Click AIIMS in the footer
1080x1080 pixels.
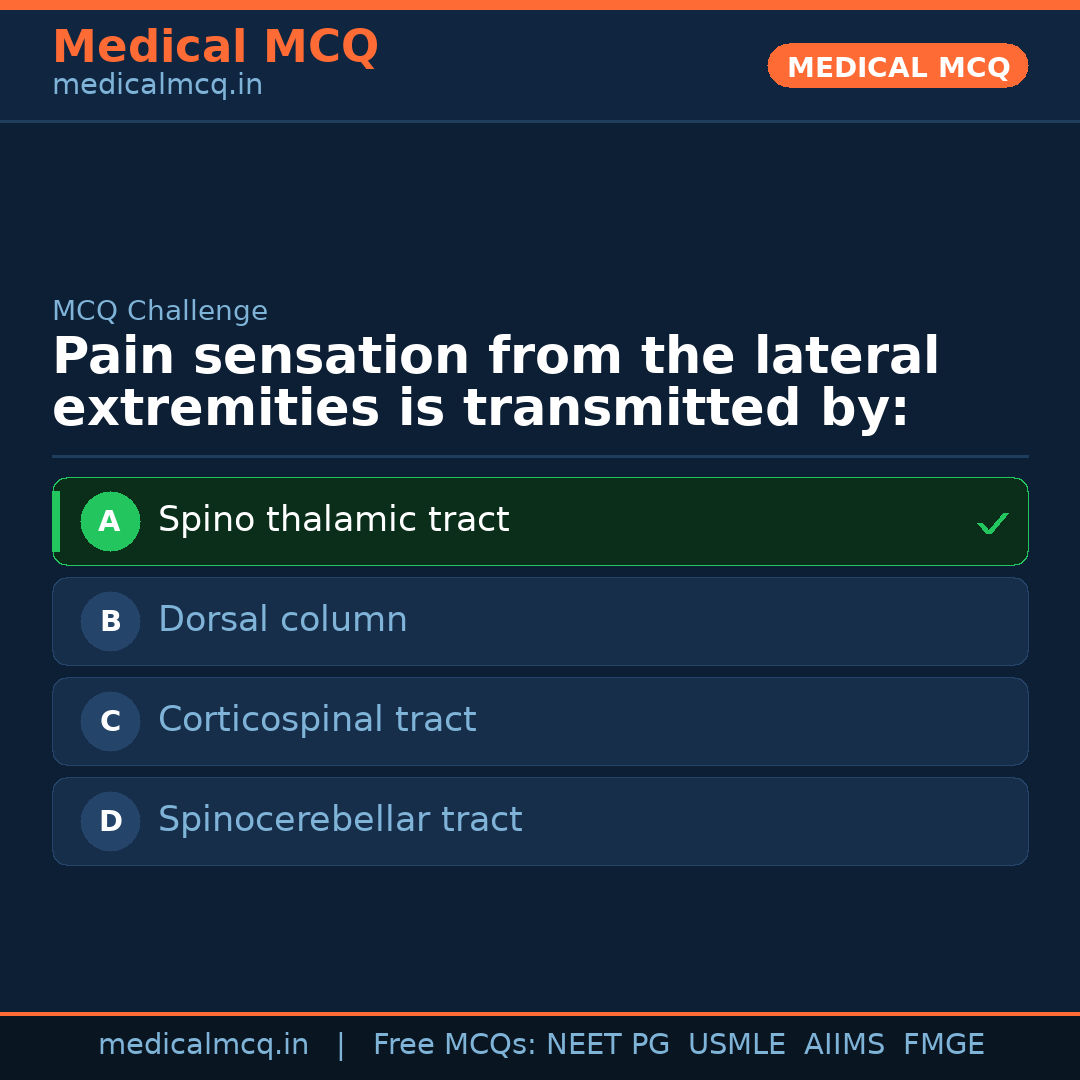click(x=844, y=1045)
